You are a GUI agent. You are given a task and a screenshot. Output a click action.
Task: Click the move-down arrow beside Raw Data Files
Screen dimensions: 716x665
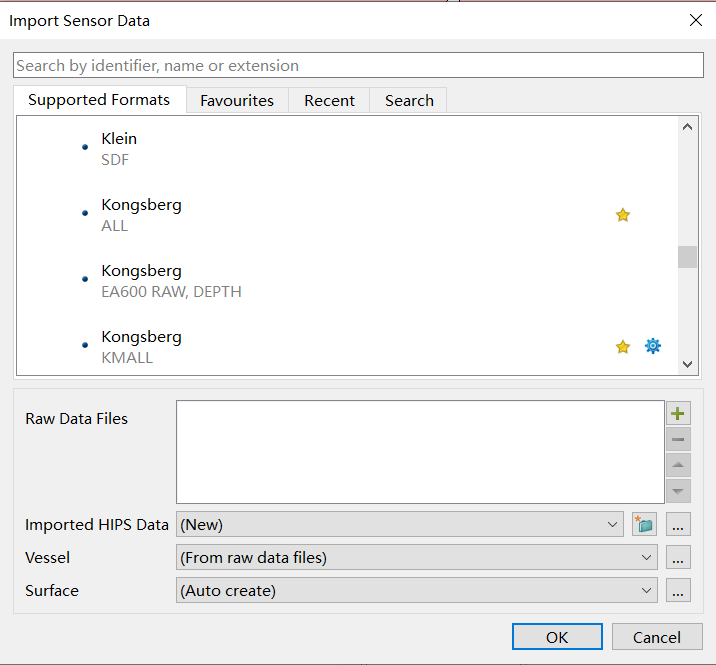coord(678,490)
